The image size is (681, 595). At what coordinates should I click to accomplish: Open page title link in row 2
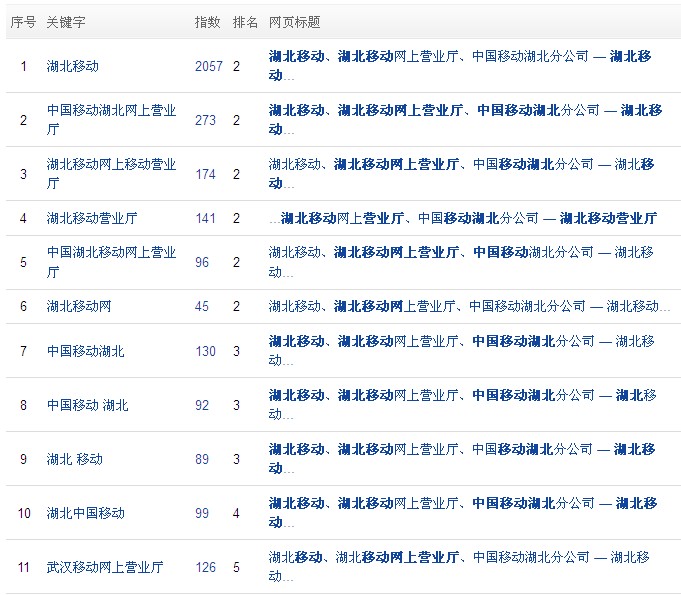[x=465, y=119]
